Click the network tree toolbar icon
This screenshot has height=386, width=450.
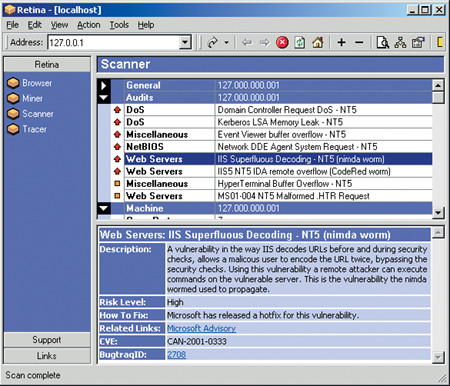[400, 42]
